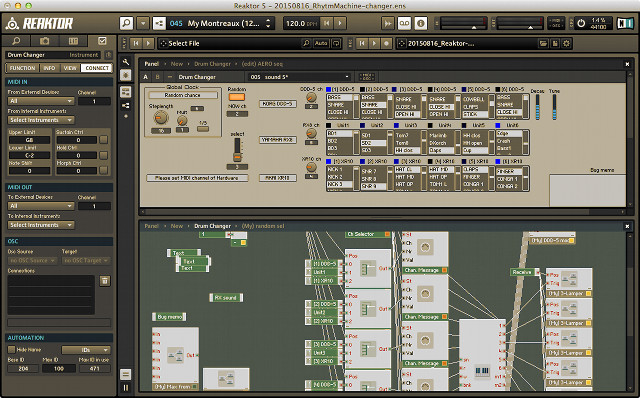Image resolution: width=640 pixels, height=398 pixels.
Task: Click the recorder record button
Action: [387, 43]
